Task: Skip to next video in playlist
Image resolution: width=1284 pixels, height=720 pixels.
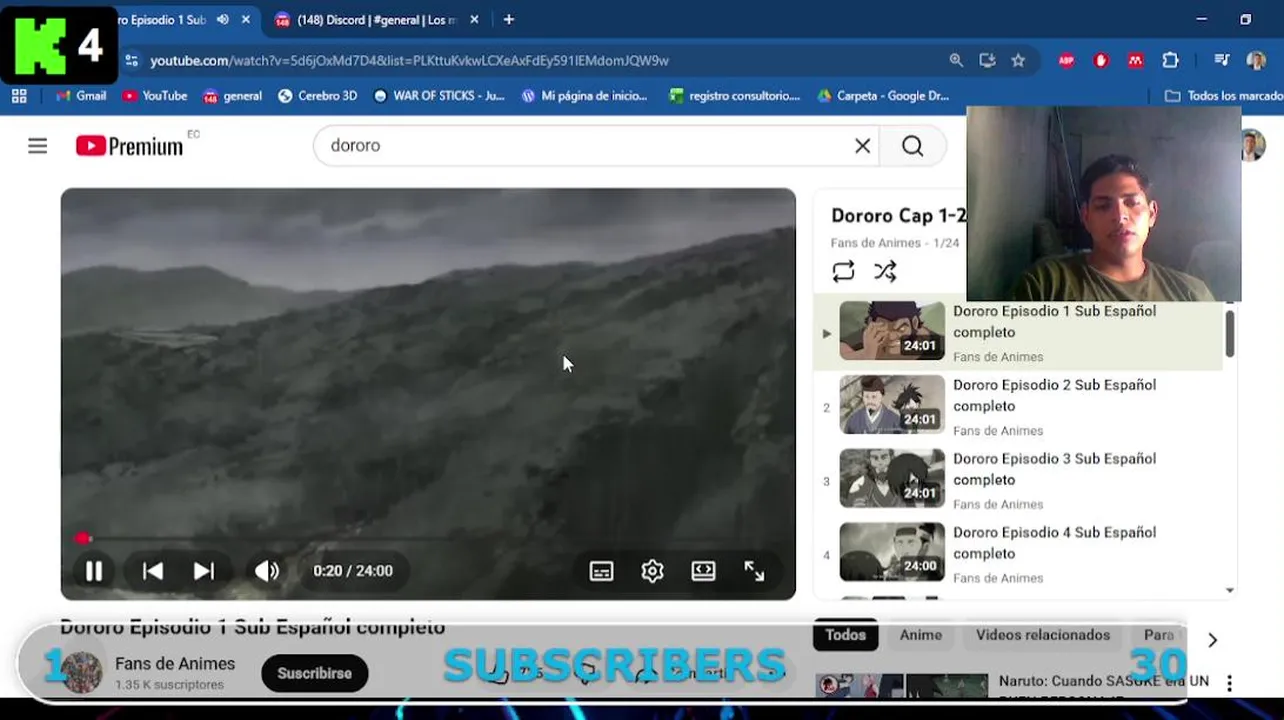Action: point(204,571)
